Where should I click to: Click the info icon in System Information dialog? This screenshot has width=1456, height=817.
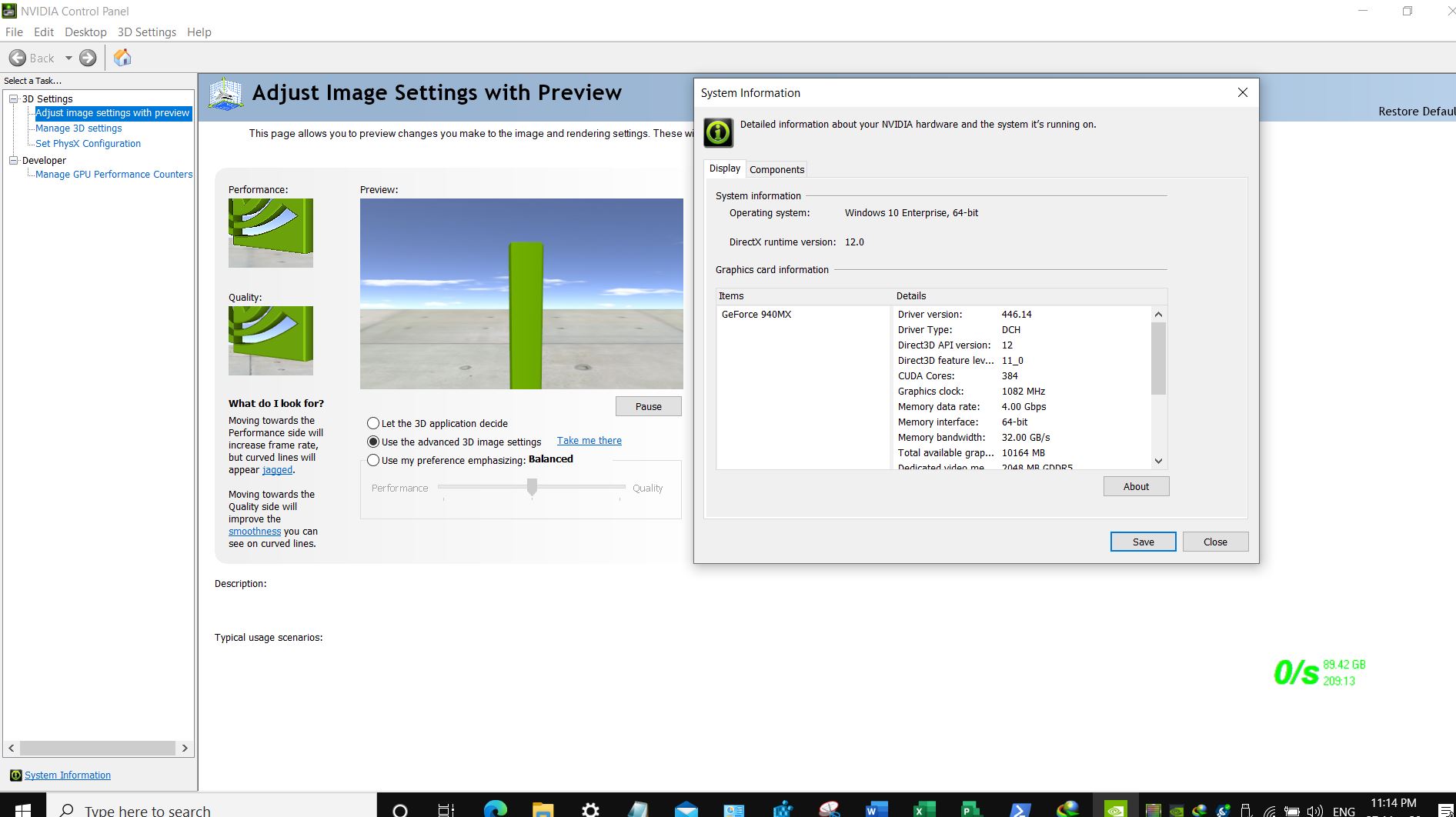[x=718, y=132]
